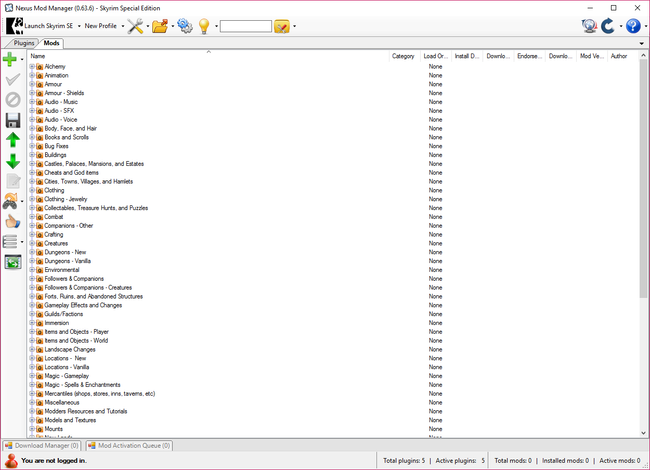Expand the Combat category node
This screenshot has height=470, width=650.
[x=32, y=217]
